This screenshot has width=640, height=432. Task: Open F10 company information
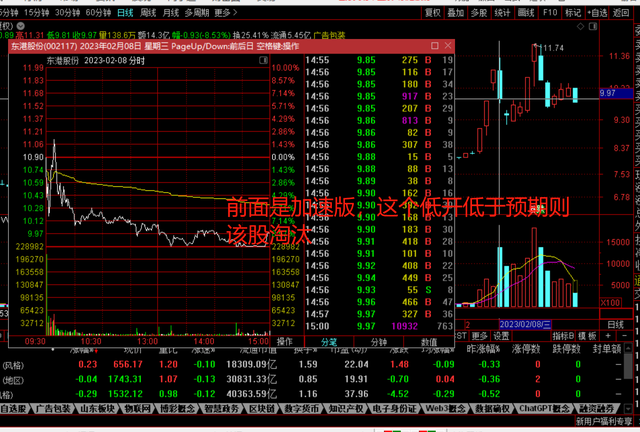[x=550, y=13]
